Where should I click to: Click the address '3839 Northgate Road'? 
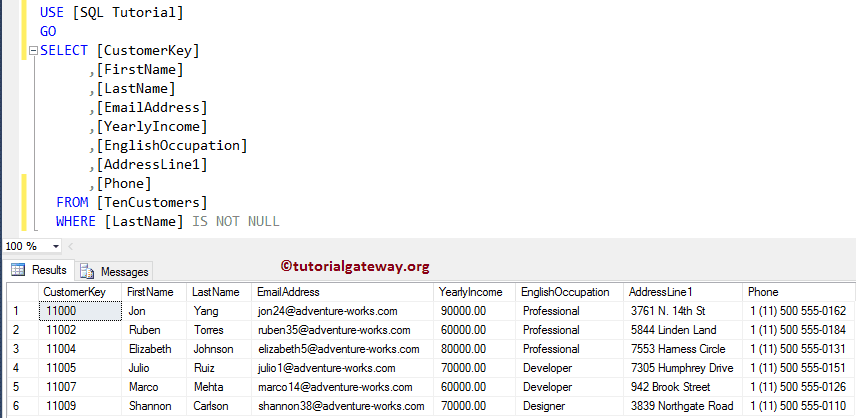point(683,406)
